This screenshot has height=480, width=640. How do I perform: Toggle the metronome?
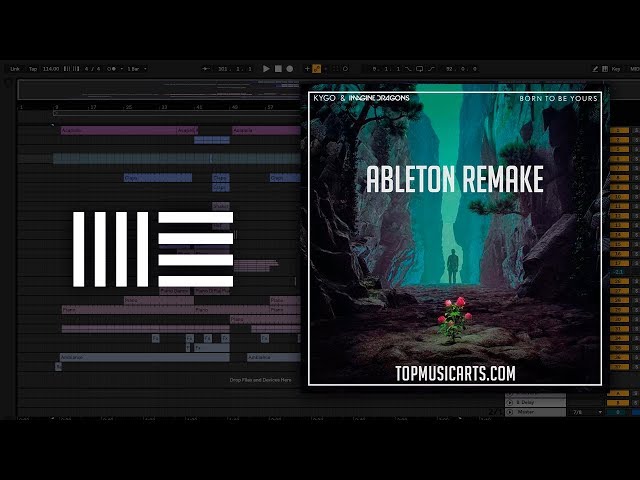pyautogui.click(x=111, y=69)
